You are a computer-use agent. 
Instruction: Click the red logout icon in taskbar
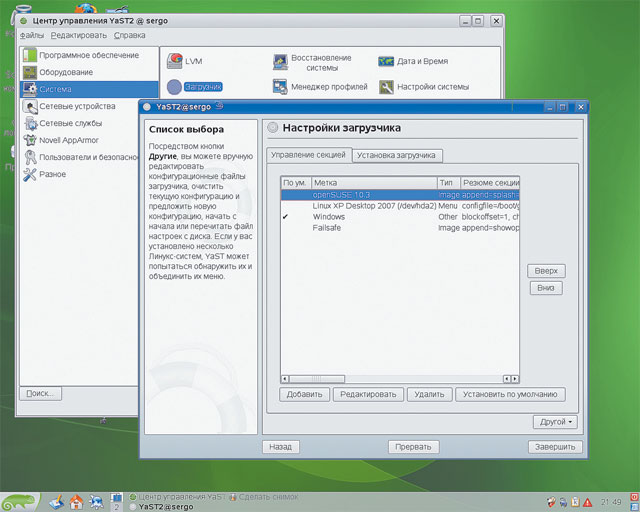click(x=635, y=497)
